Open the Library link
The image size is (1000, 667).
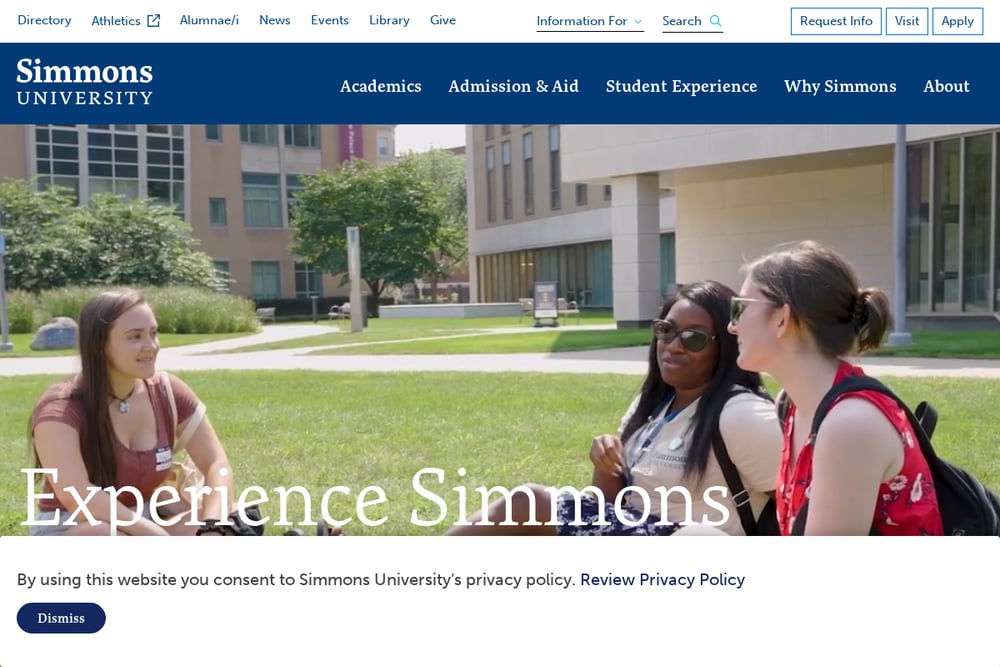pos(389,20)
